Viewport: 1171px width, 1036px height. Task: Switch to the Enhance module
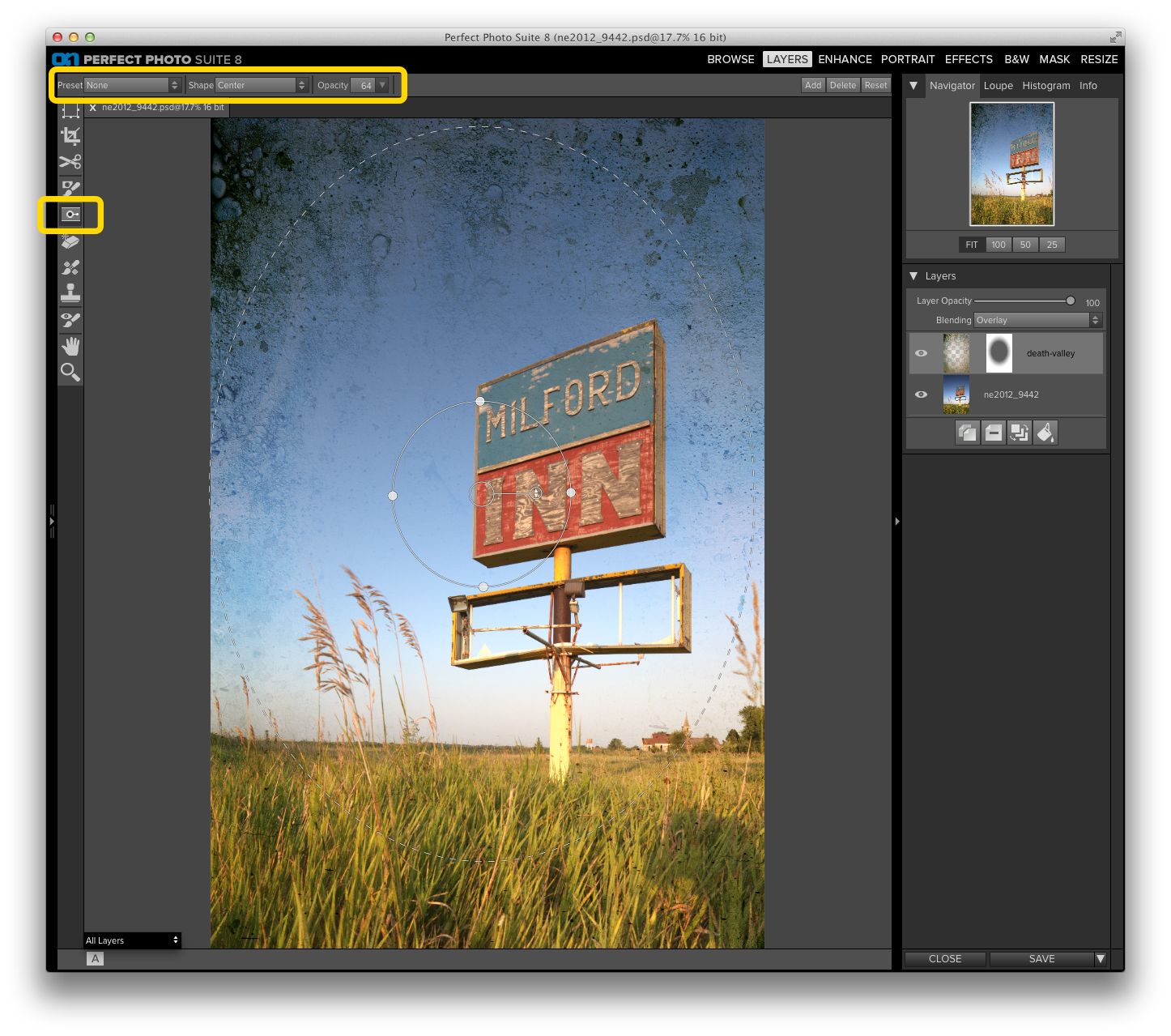845,59
